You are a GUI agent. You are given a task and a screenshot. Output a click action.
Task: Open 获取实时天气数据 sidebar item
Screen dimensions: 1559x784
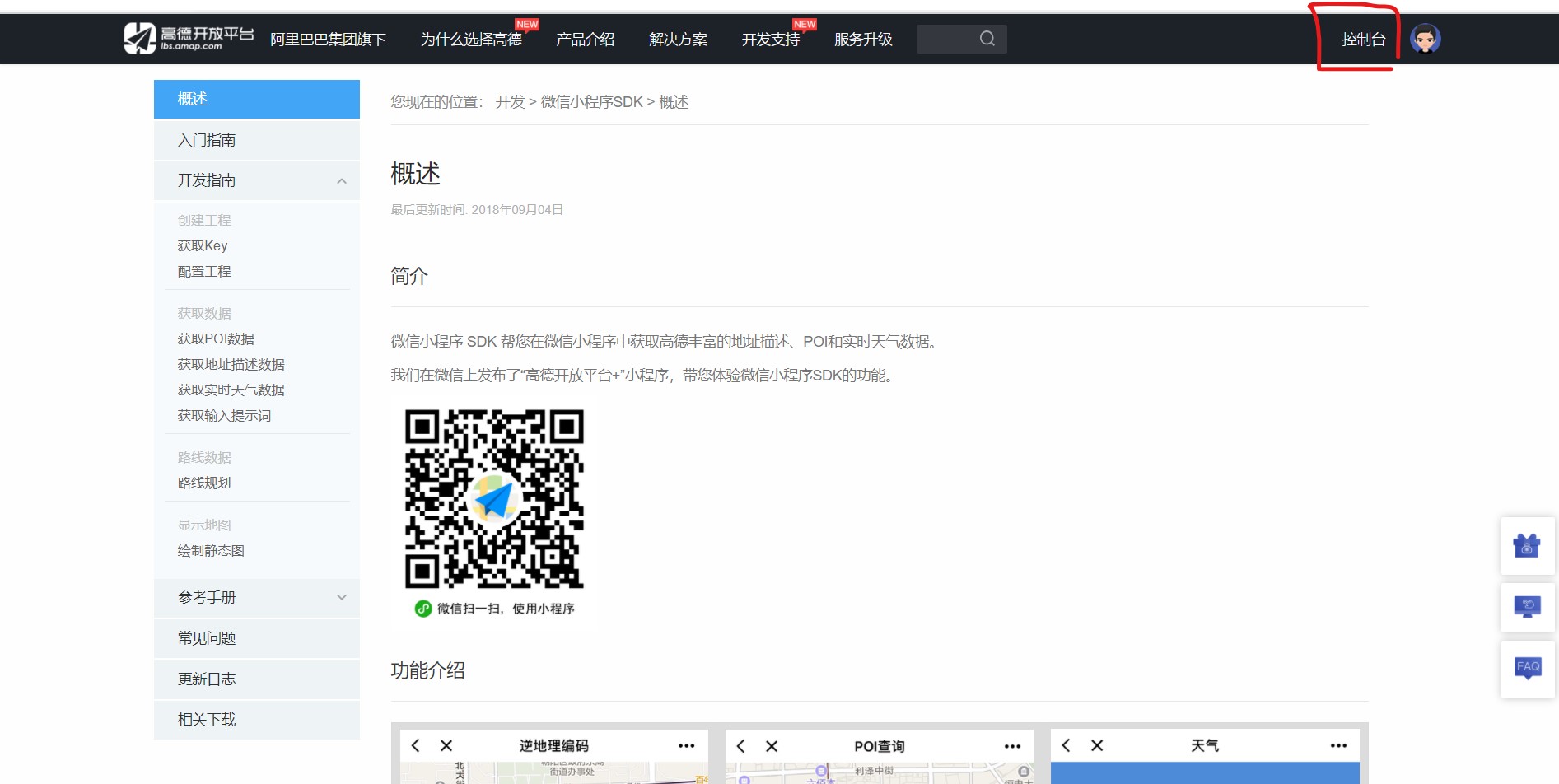231,390
